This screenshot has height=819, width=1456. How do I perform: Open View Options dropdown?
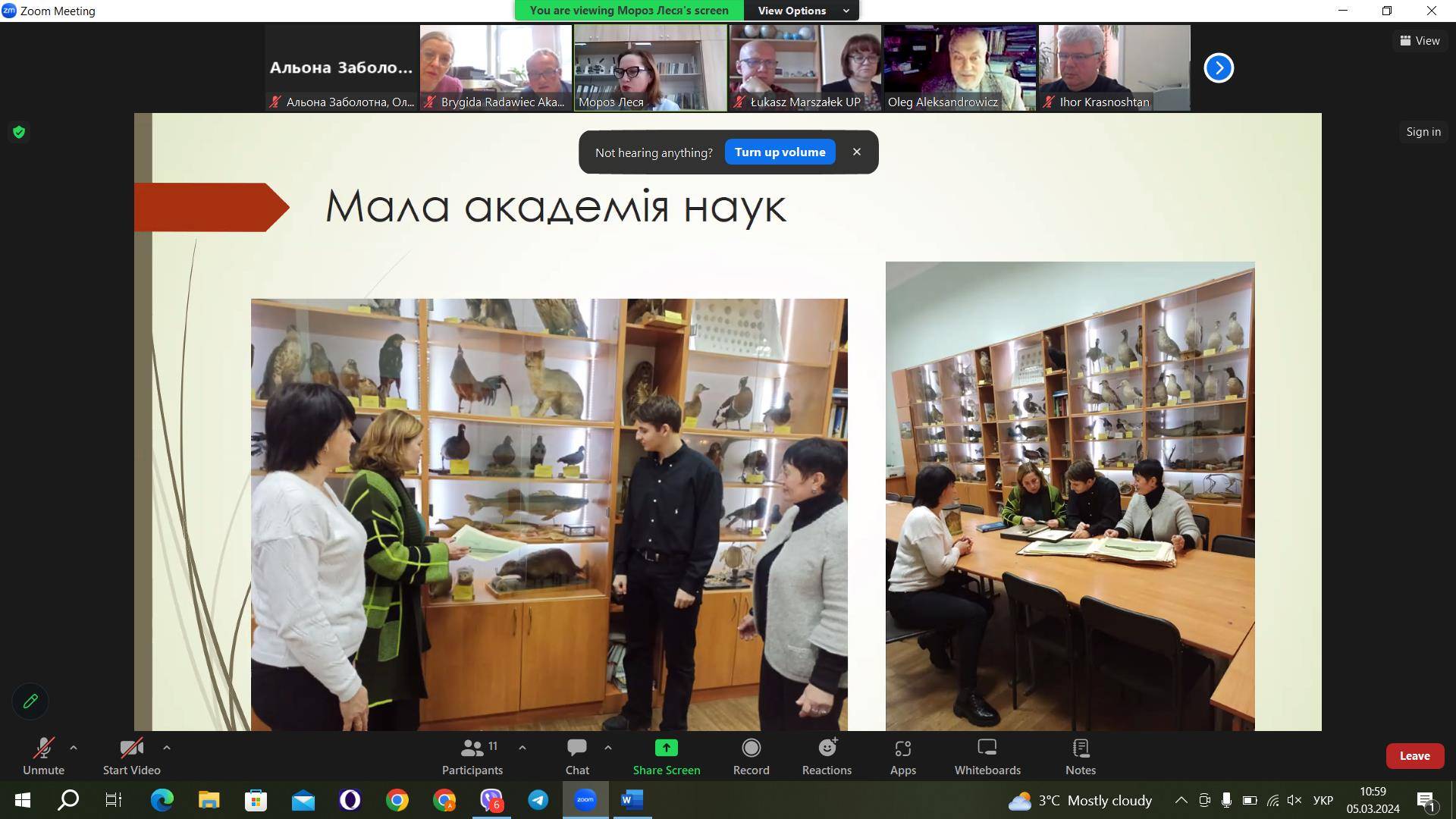pos(802,11)
